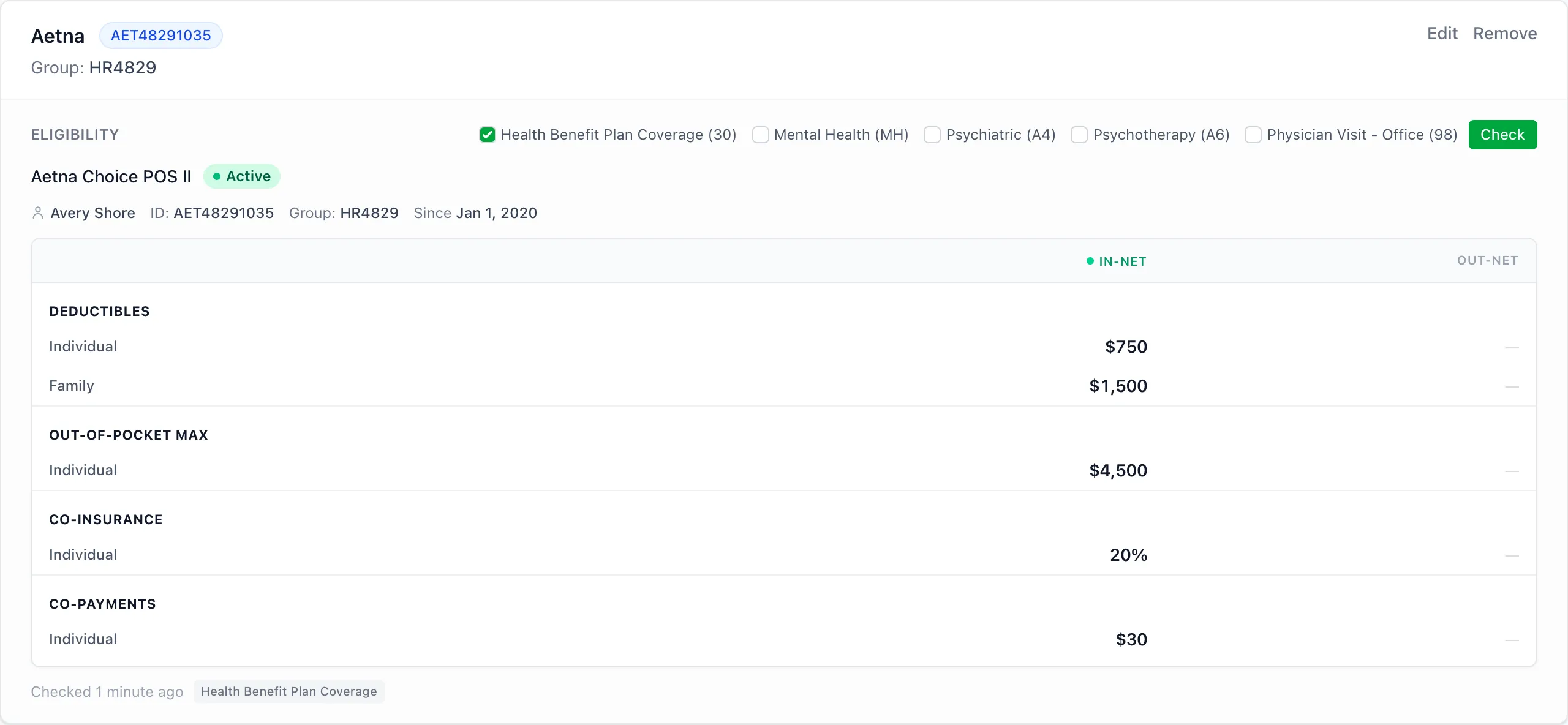Select the OUT-NET column header
Viewport: 1568px width, 725px height.
point(1487,260)
